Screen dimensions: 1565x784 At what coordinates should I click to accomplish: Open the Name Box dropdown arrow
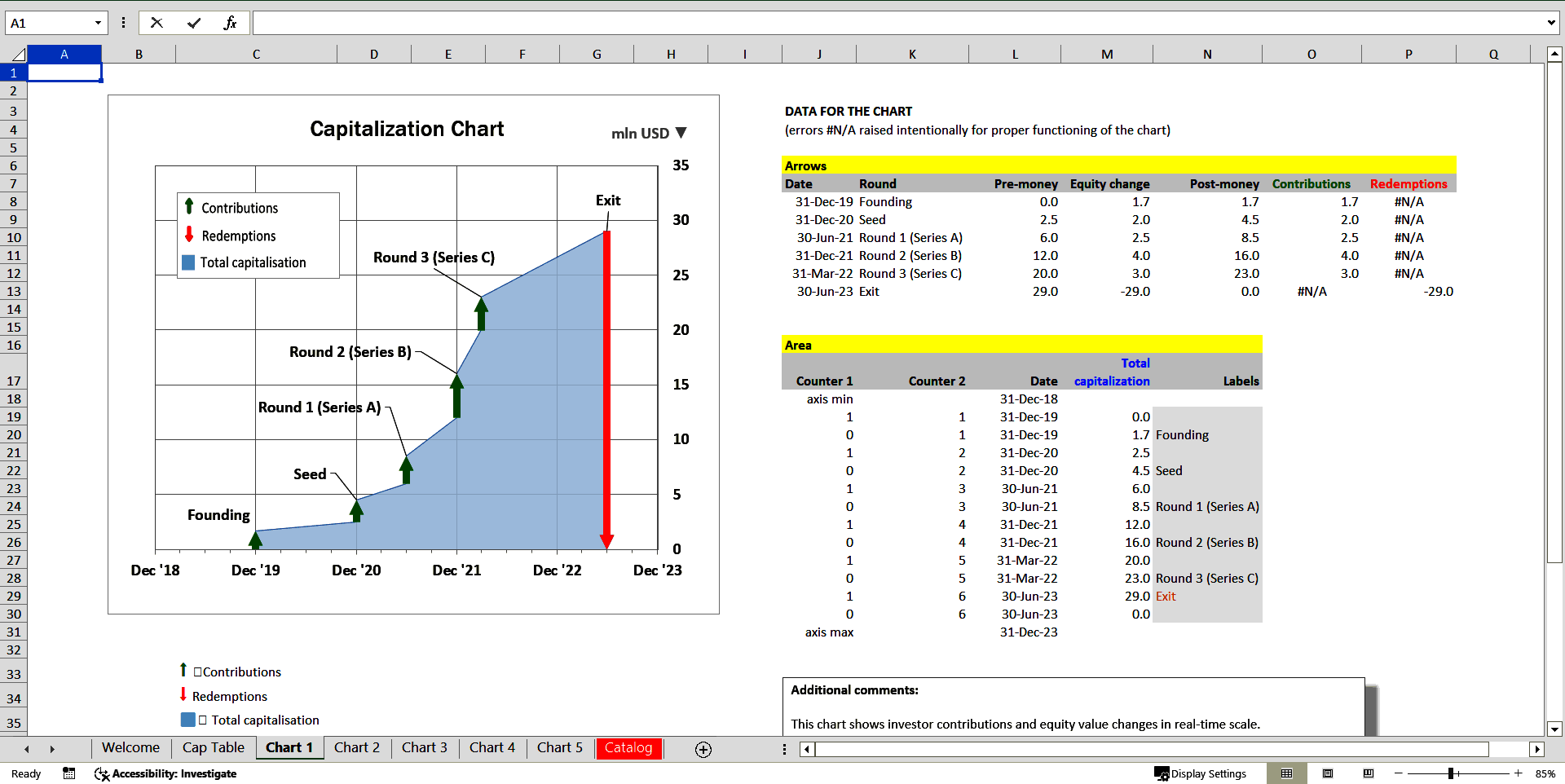[98, 23]
